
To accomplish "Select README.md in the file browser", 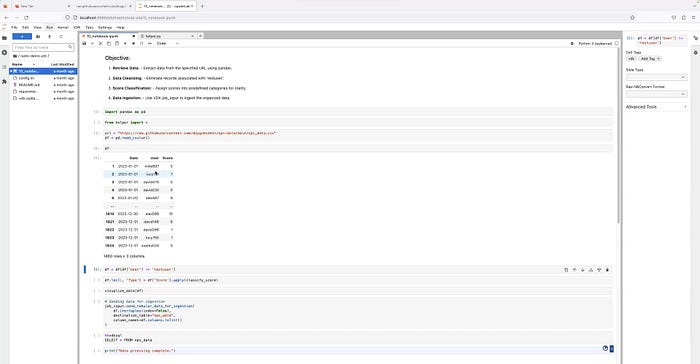I will pos(43,84).
